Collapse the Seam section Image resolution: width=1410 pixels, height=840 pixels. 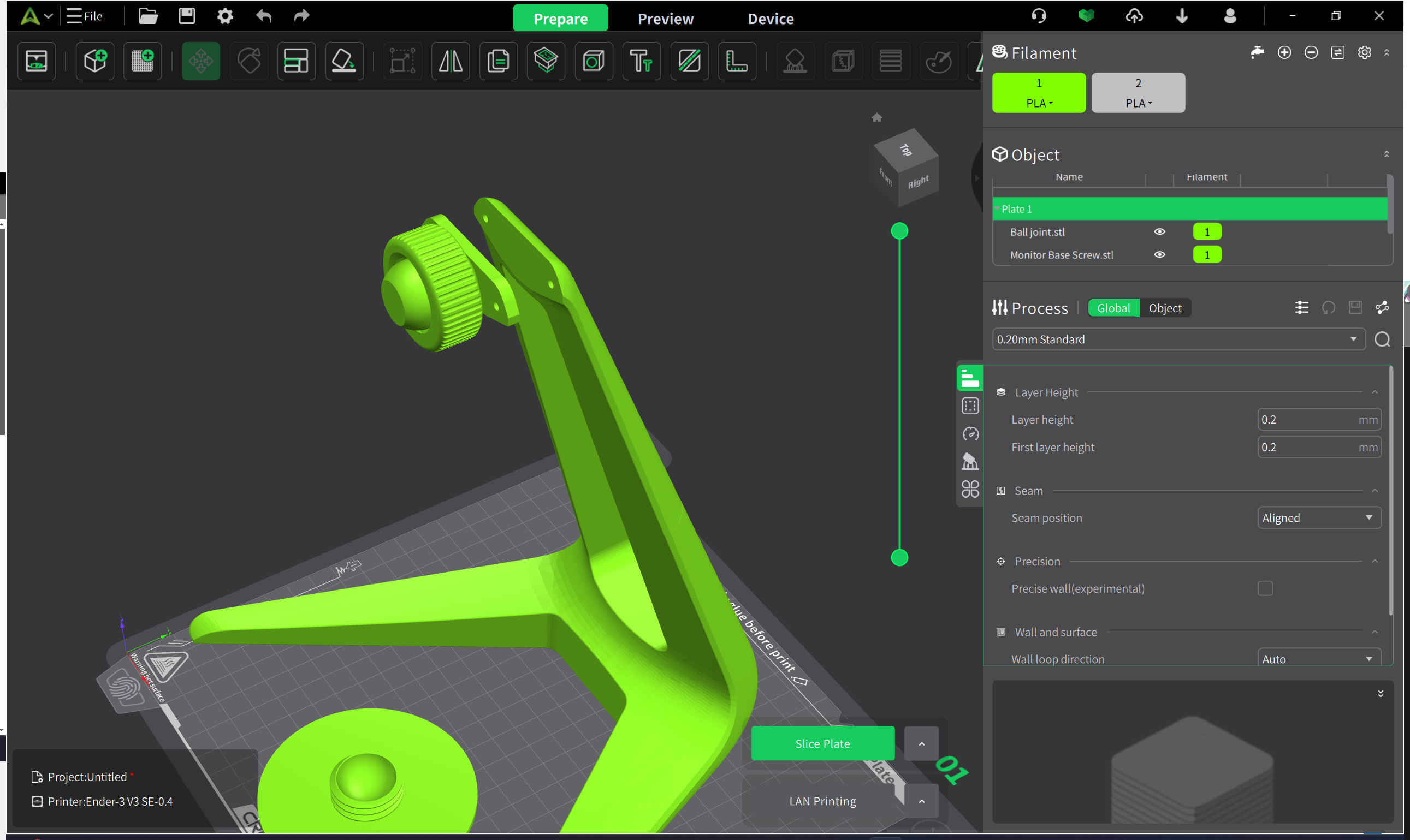click(1375, 491)
